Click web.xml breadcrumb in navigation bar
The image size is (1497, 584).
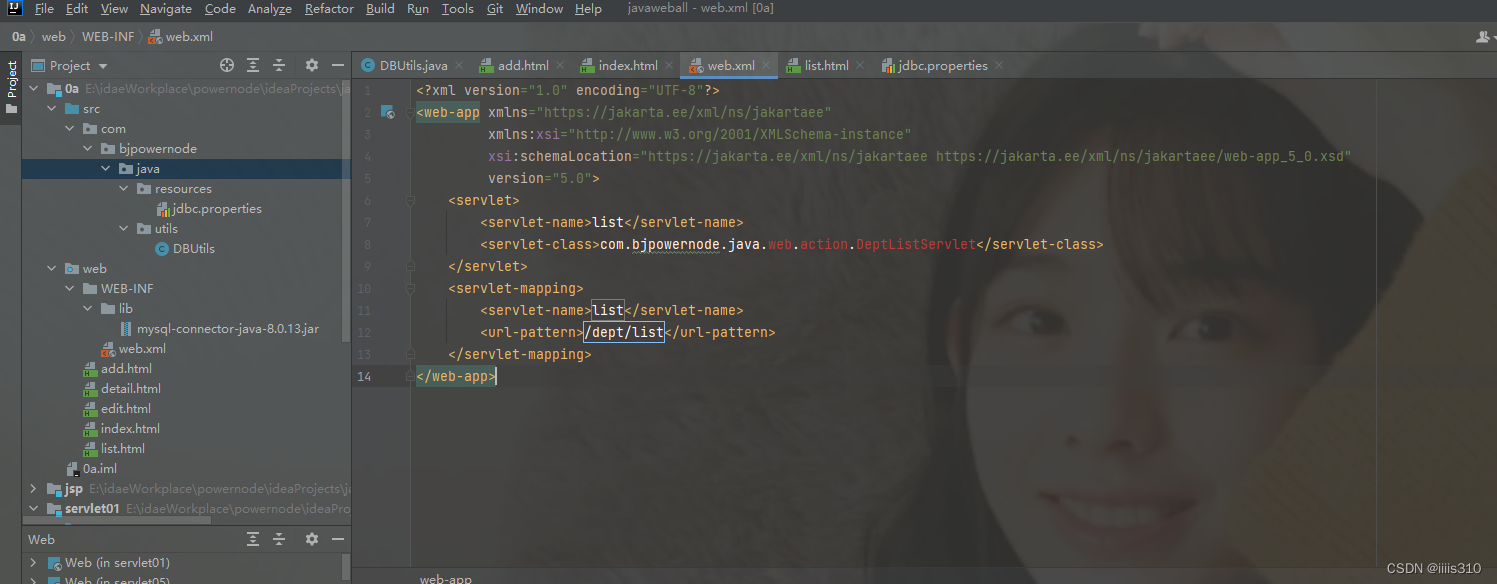pyautogui.click(x=180, y=37)
